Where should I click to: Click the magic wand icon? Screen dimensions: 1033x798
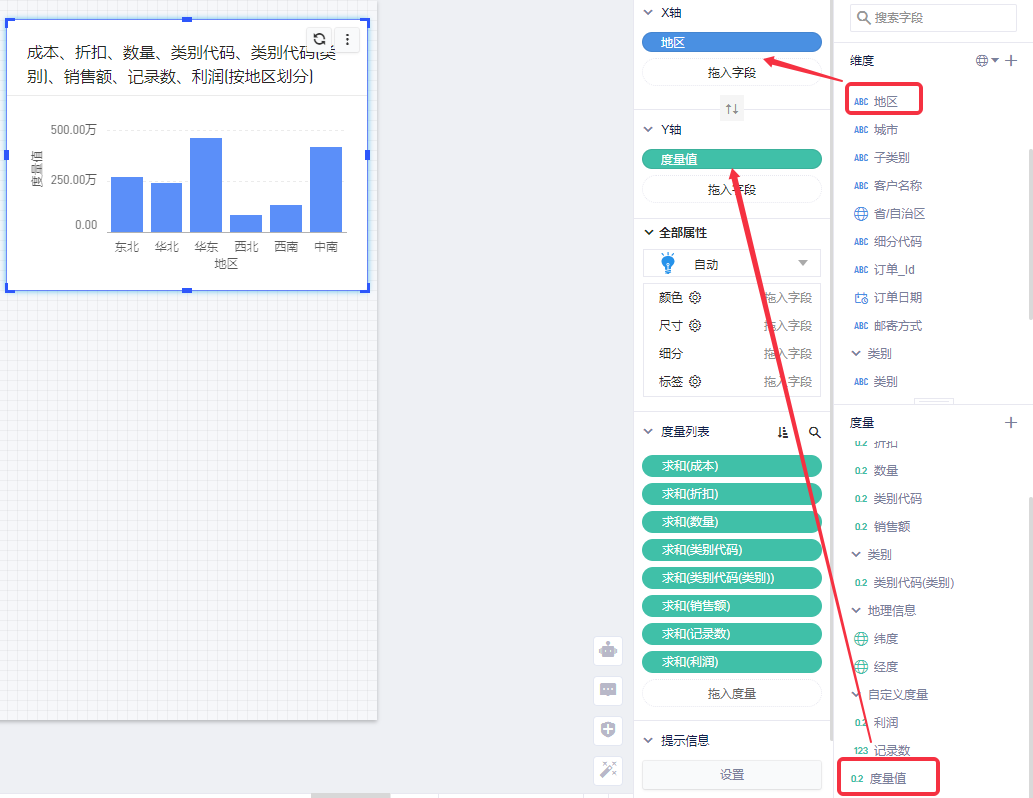click(x=608, y=769)
